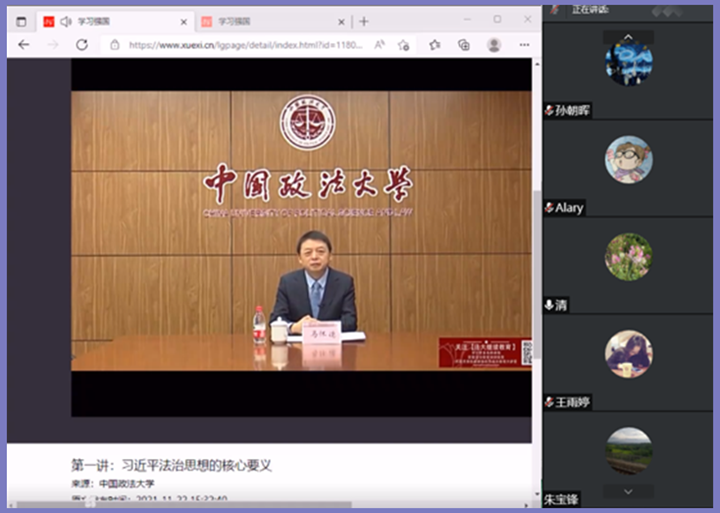Screen dimensions: 720x513
Task: Open a new browser tab
Action: pyautogui.click(x=364, y=21)
